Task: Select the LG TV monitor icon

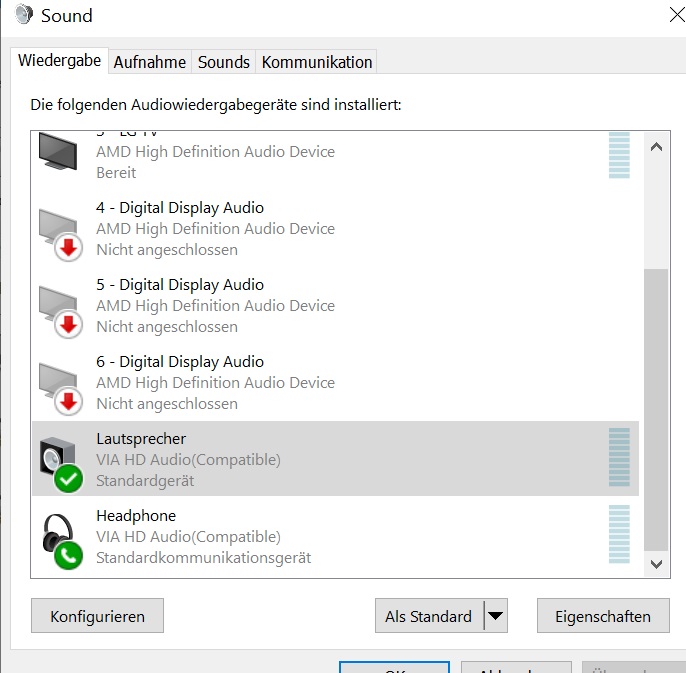Action: (58, 152)
